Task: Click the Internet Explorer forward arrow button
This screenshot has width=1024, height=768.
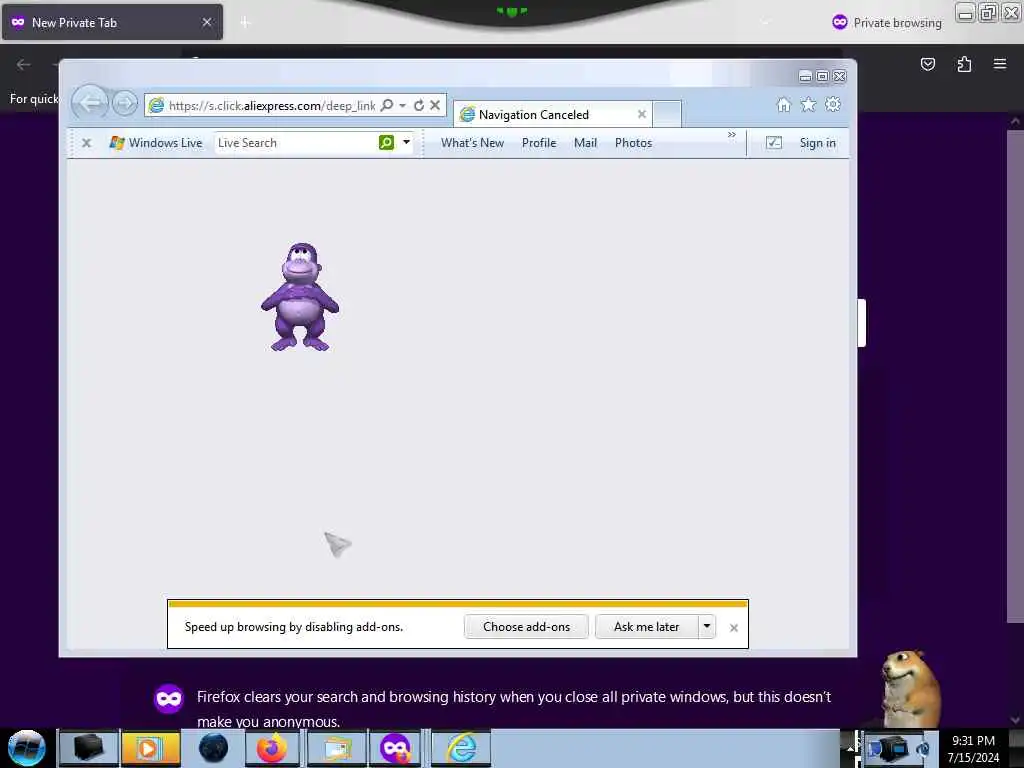Action: [x=125, y=103]
